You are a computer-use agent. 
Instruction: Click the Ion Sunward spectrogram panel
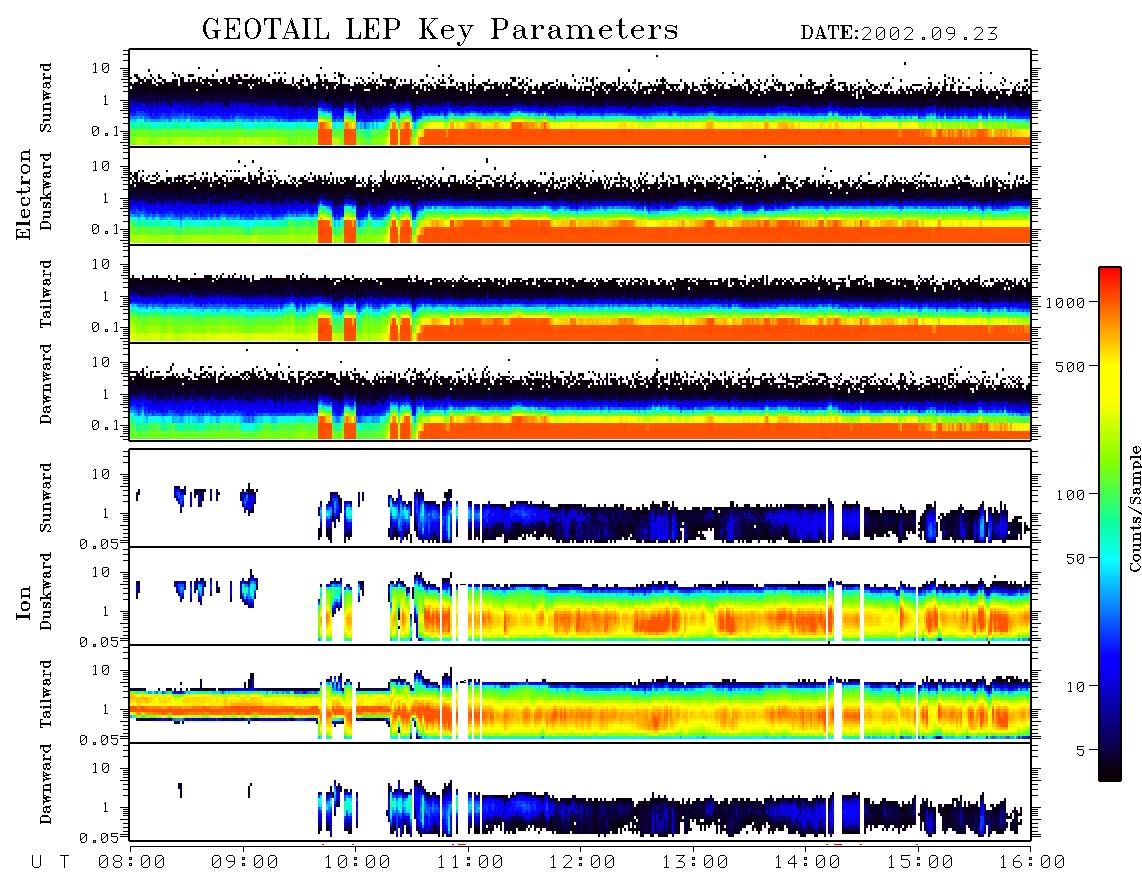click(x=580, y=498)
